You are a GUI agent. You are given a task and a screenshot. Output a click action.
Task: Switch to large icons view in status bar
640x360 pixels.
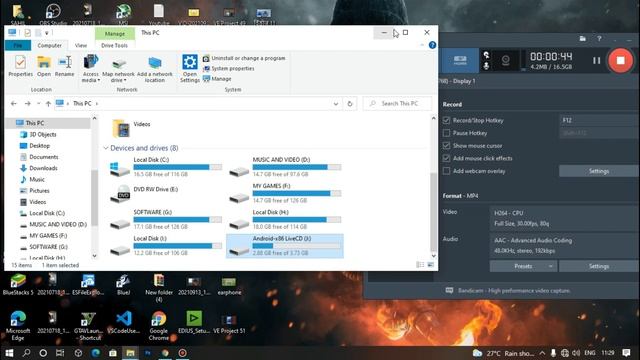coord(431,265)
